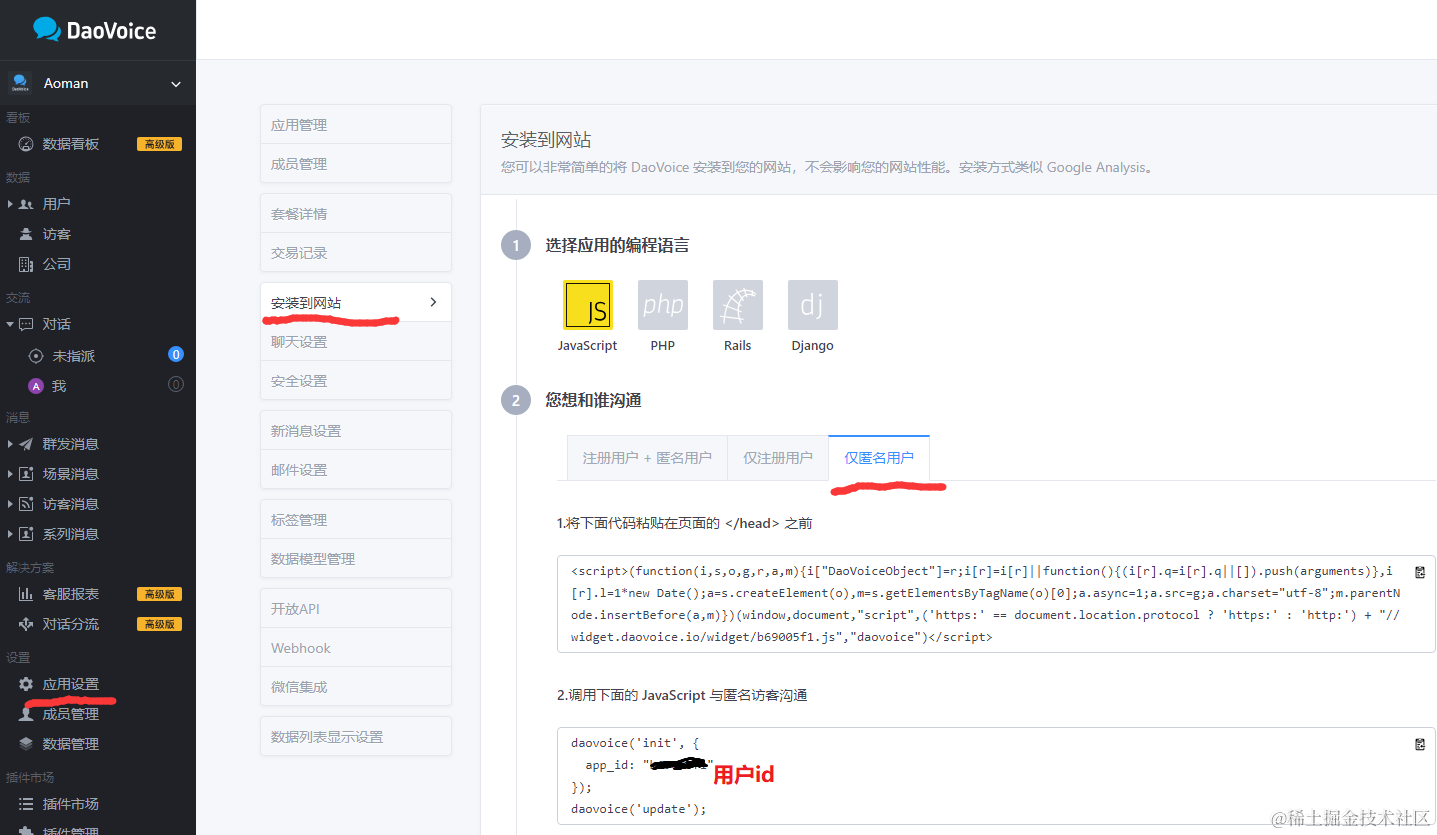Image resolution: width=1437 pixels, height=835 pixels.
Task: Choose PHP language icon
Action: (663, 305)
